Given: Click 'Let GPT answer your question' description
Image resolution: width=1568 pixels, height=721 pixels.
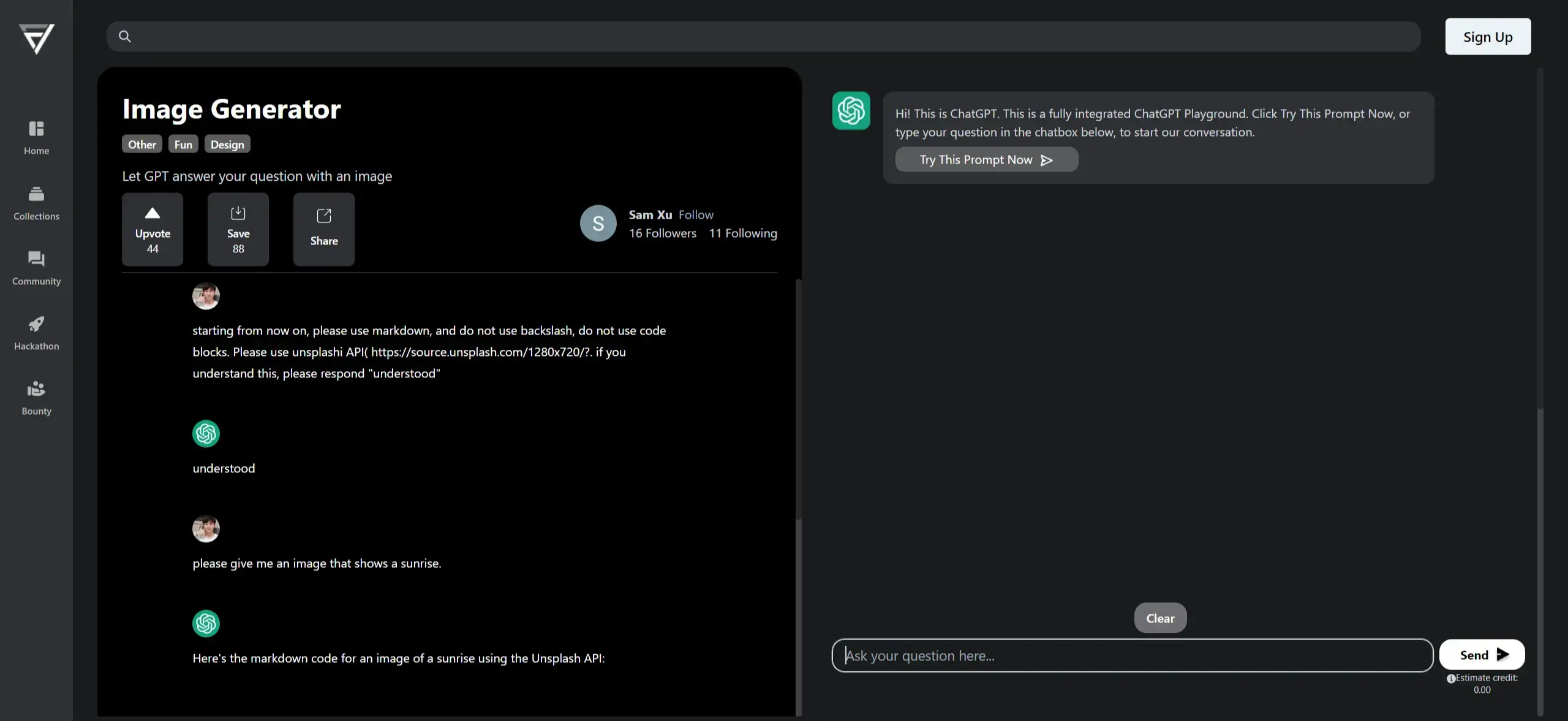Looking at the screenshot, I should tap(257, 176).
